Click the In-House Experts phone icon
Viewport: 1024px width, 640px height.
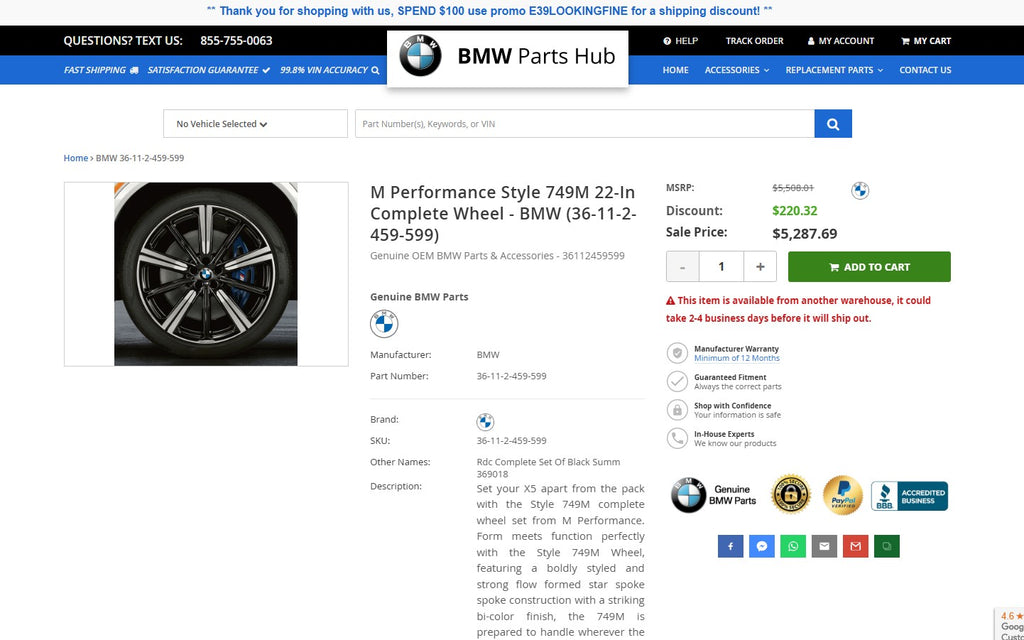click(677, 438)
